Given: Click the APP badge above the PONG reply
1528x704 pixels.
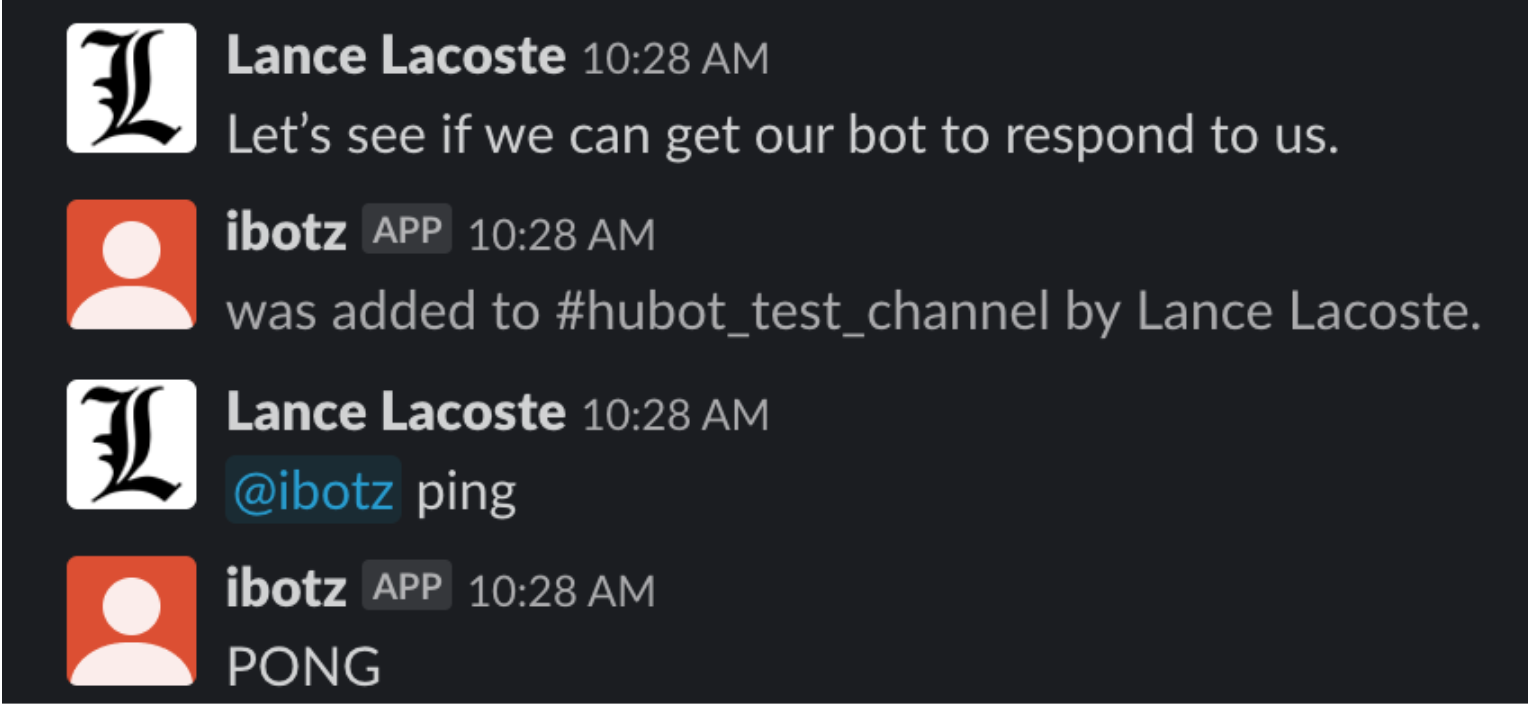Looking at the screenshot, I should pyautogui.click(x=407, y=587).
